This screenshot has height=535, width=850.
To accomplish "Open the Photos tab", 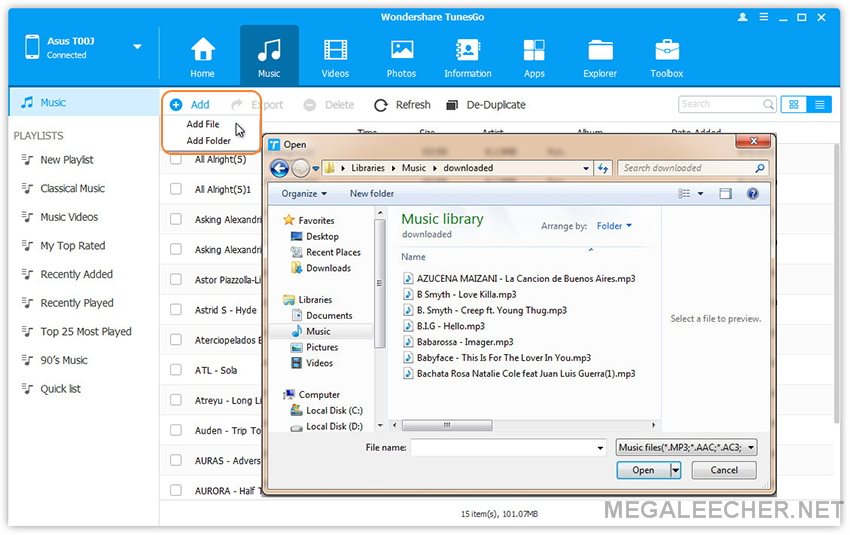I will point(401,57).
